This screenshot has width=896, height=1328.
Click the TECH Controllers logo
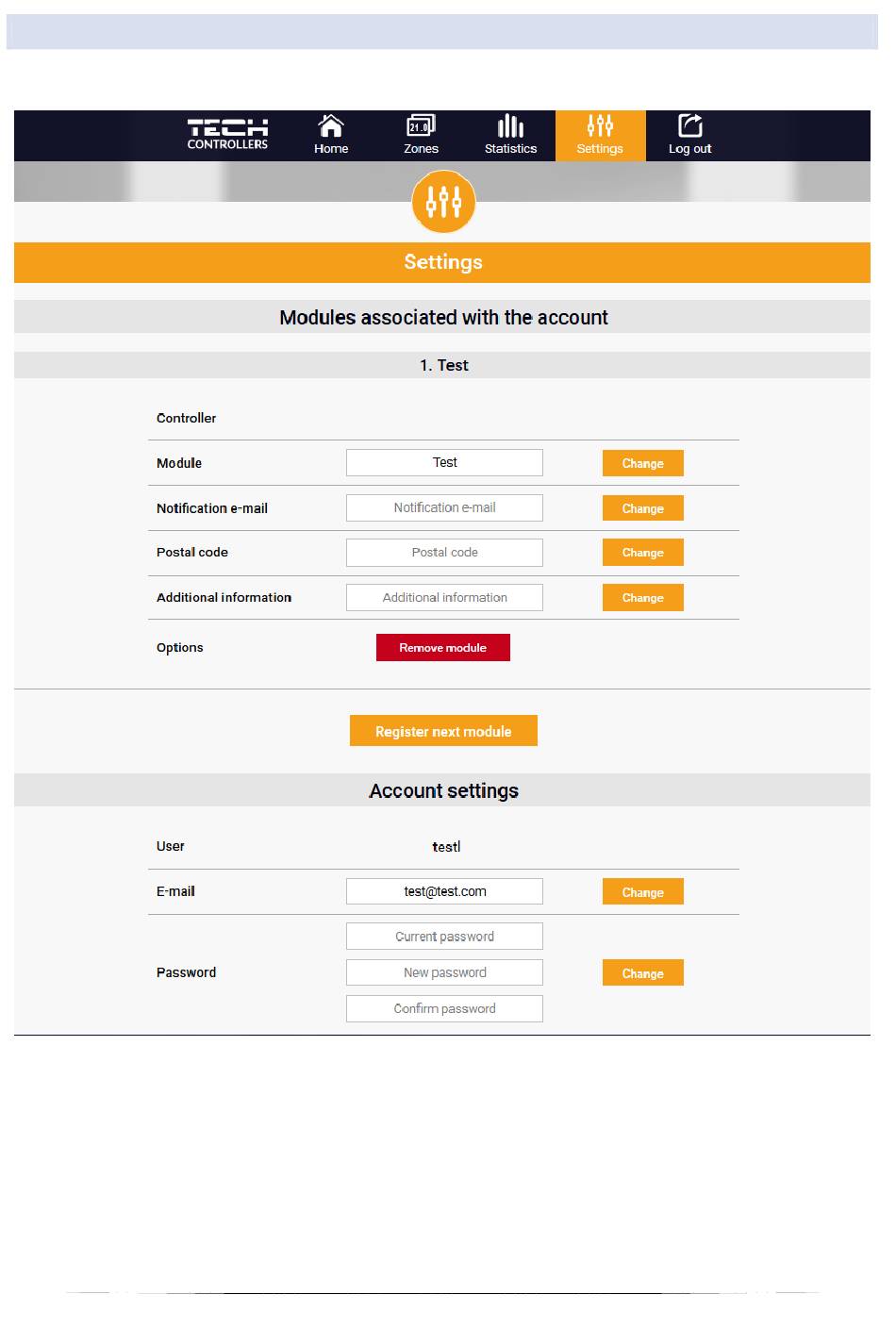click(227, 134)
